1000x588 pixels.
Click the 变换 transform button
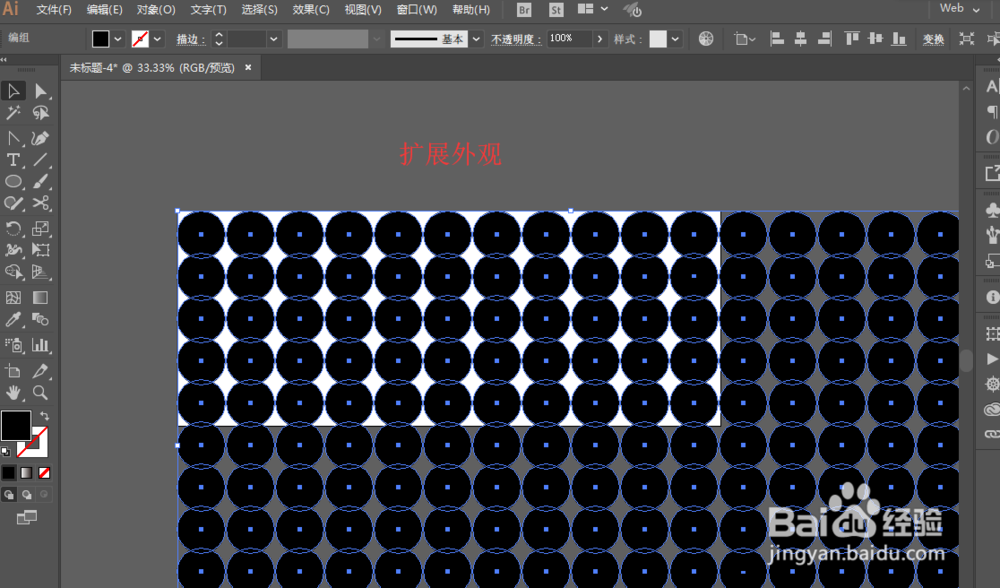click(934, 38)
